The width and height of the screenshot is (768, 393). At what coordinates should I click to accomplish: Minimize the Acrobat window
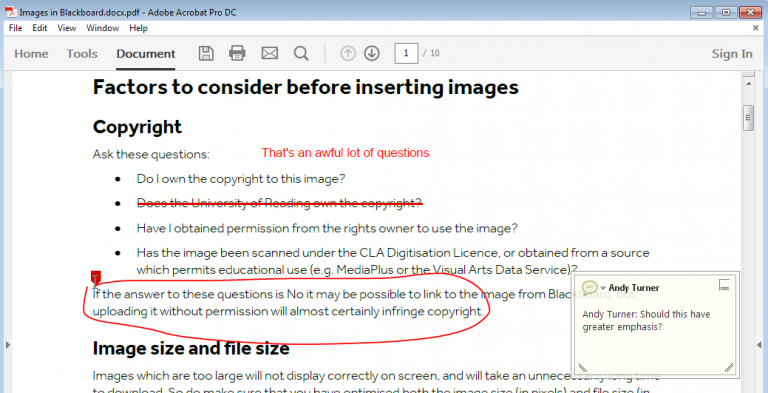(702, 12)
